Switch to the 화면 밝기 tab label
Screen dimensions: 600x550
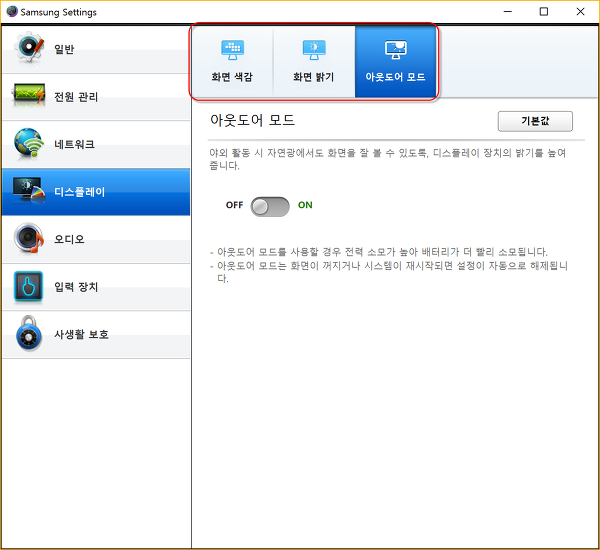314,77
